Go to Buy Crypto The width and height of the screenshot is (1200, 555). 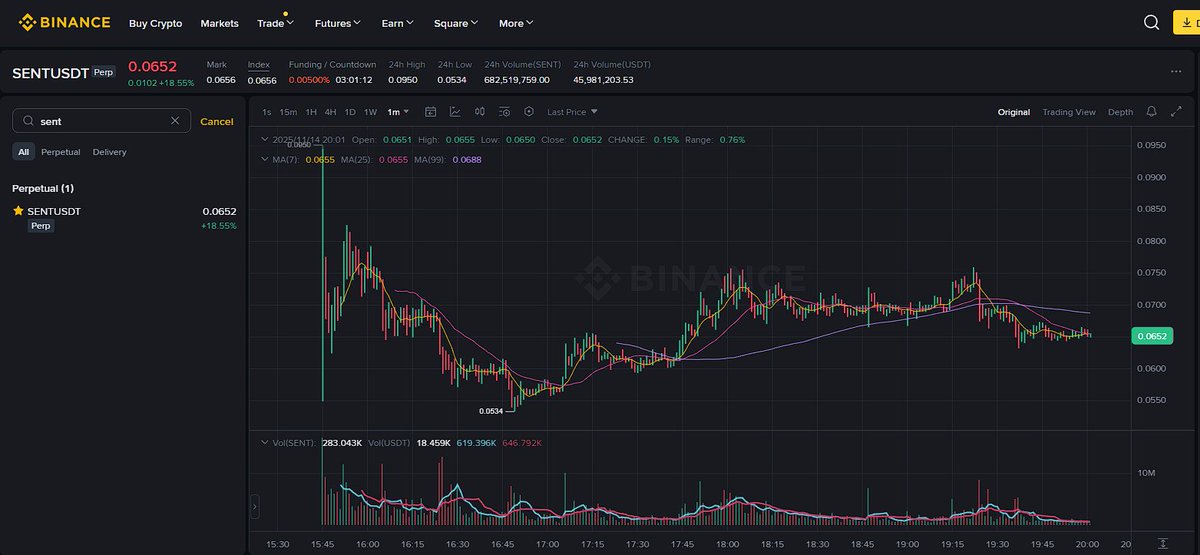coord(155,22)
